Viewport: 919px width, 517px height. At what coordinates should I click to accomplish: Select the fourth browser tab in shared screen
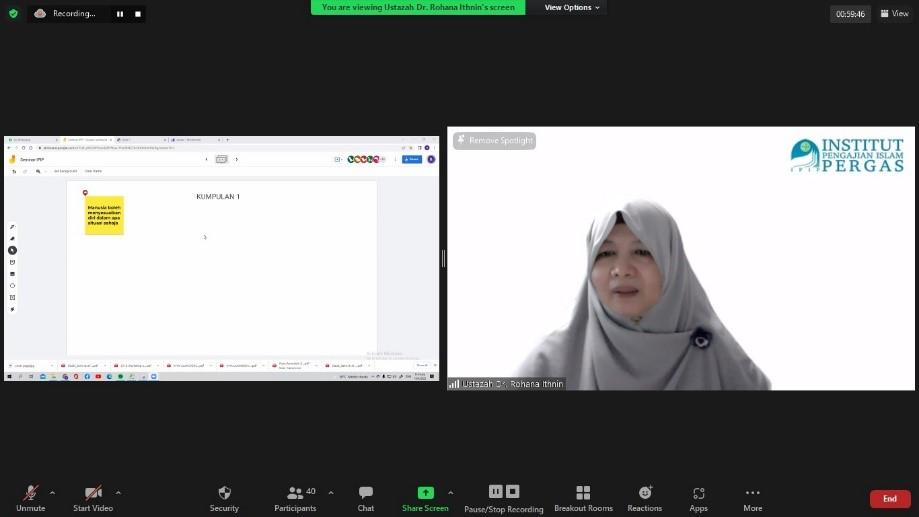click(x=195, y=140)
